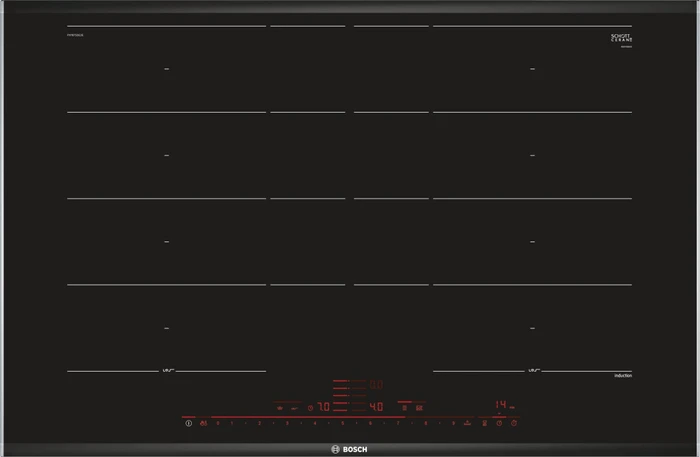Set power level to 7 on slider
This screenshot has height=457, width=700.
click(398, 423)
